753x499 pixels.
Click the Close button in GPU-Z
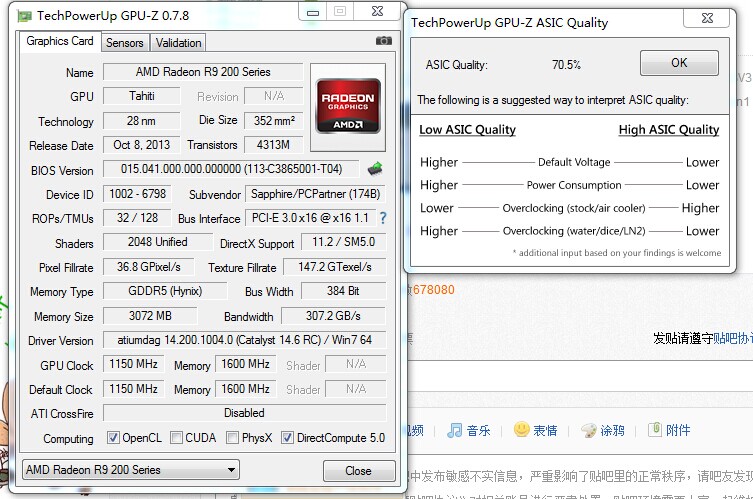359,471
